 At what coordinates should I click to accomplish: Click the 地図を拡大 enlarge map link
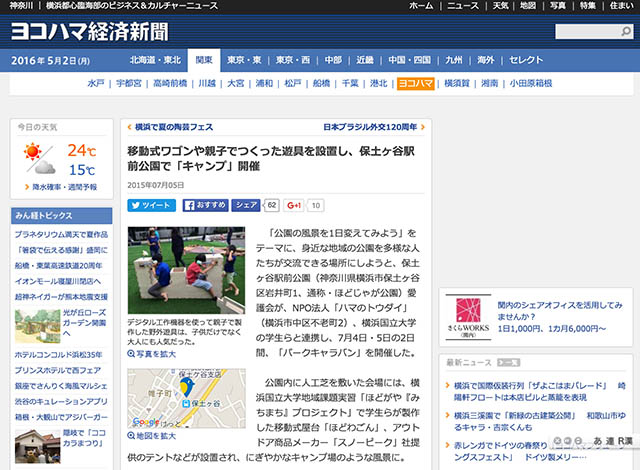click(156, 436)
